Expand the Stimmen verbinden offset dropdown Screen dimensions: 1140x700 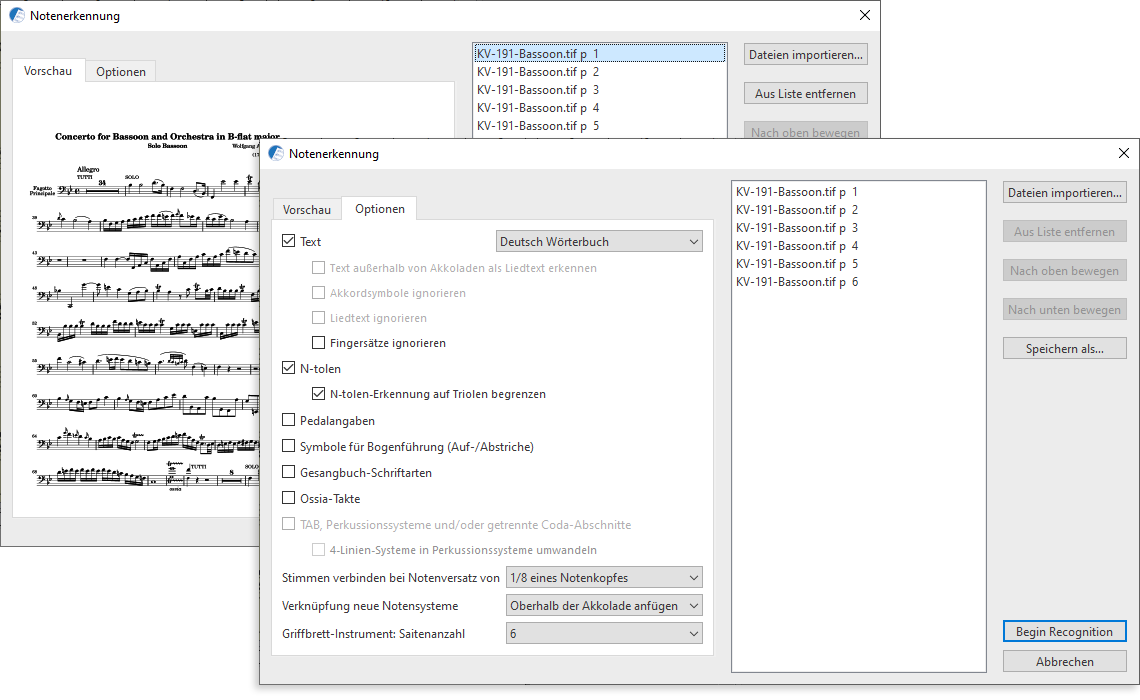[x=604, y=577]
